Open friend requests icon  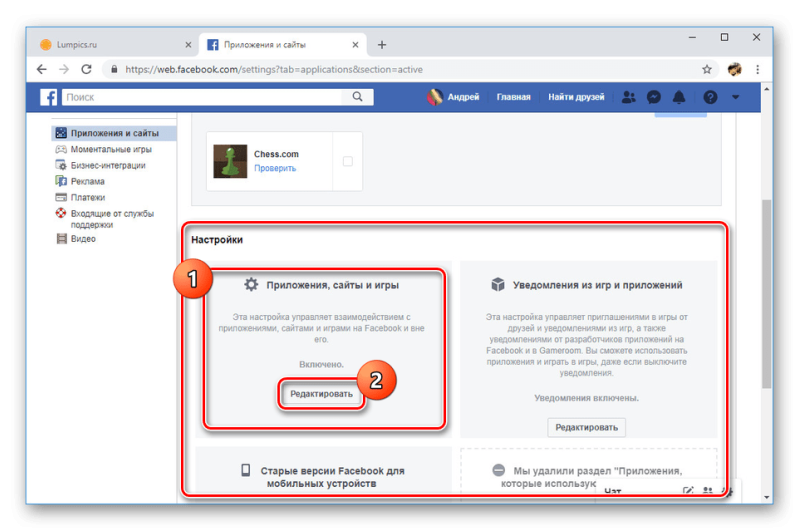coord(629,97)
